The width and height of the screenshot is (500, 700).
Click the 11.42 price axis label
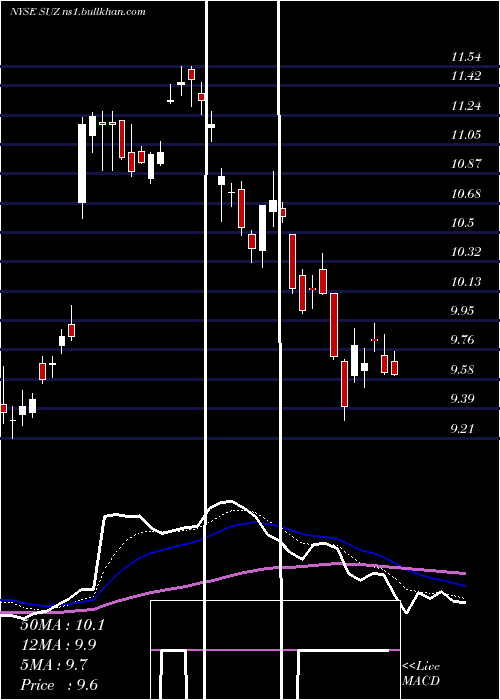(466, 76)
